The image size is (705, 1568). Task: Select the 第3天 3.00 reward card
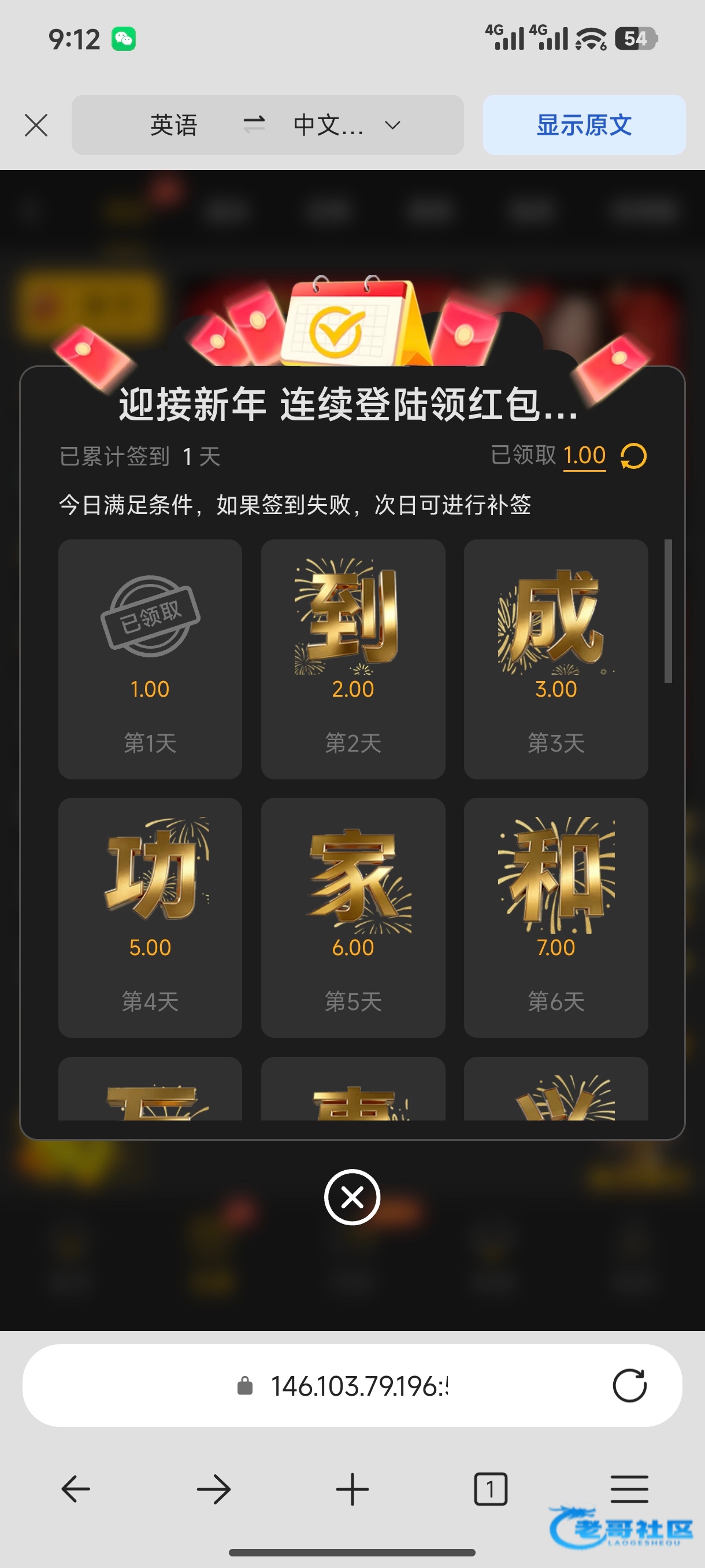point(556,659)
